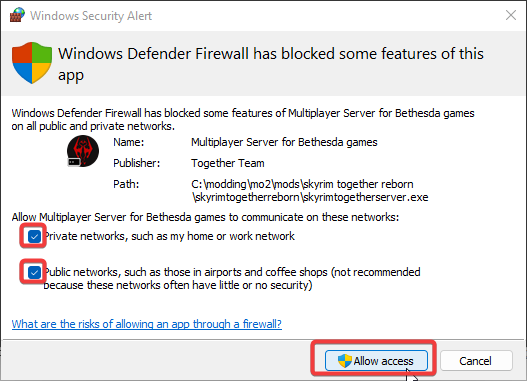Click the firewall icon in the title bar
527x381 pixels.
(17, 15)
